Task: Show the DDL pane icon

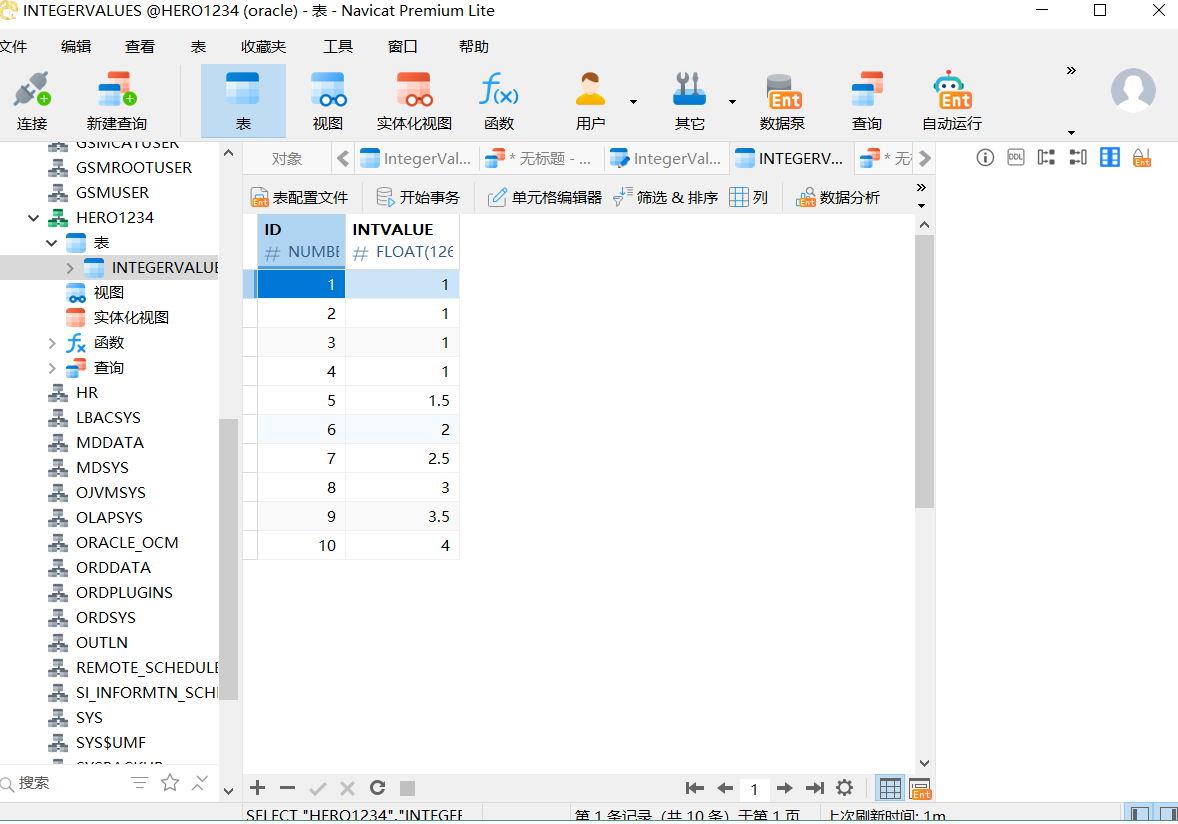Action: pyautogui.click(x=1016, y=158)
